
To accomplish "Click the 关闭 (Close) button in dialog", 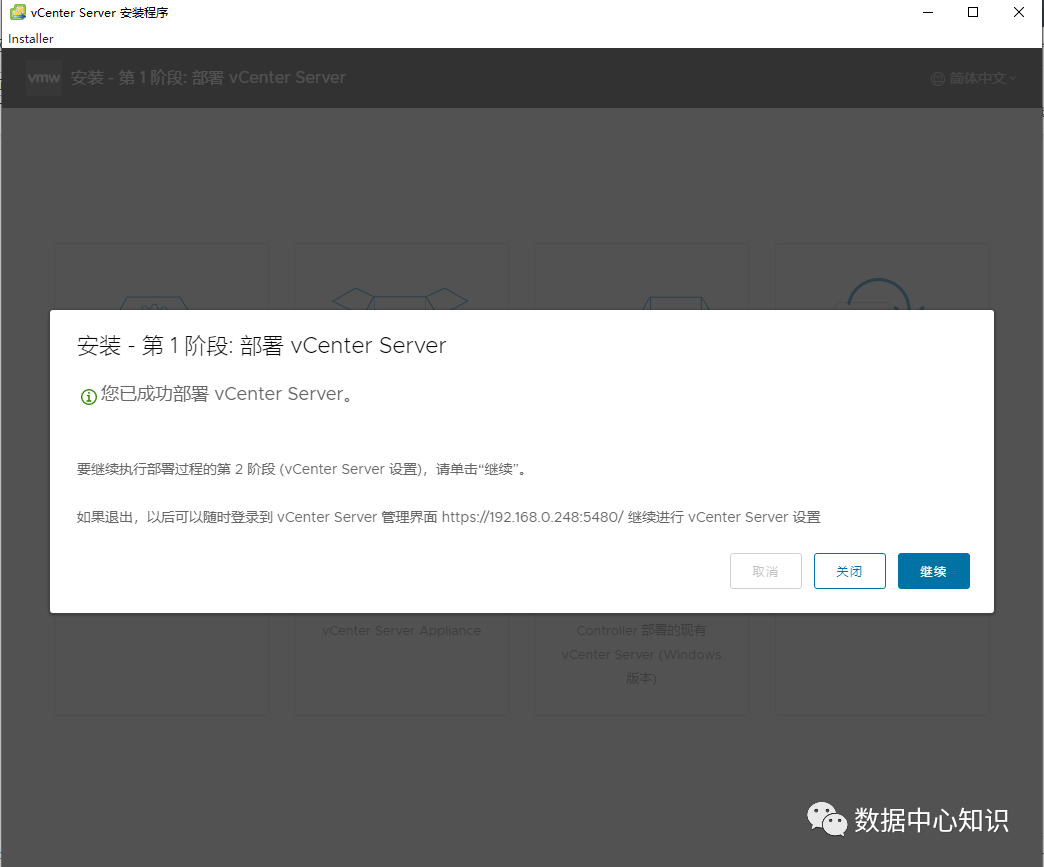I will click(x=850, y=571).
